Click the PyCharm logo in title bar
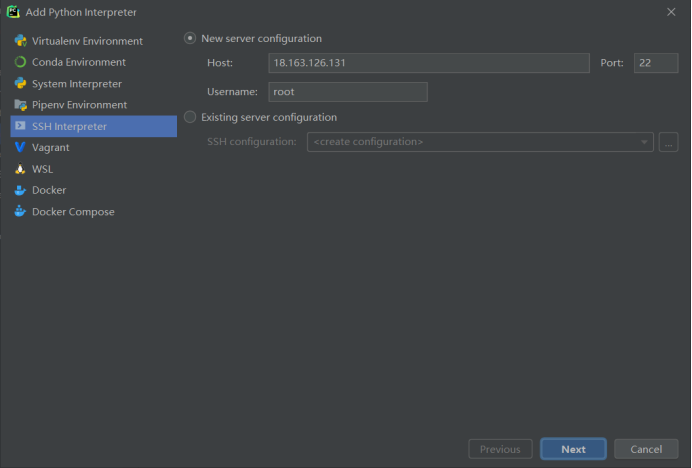The image size is (692, 468). pos(13,12)
